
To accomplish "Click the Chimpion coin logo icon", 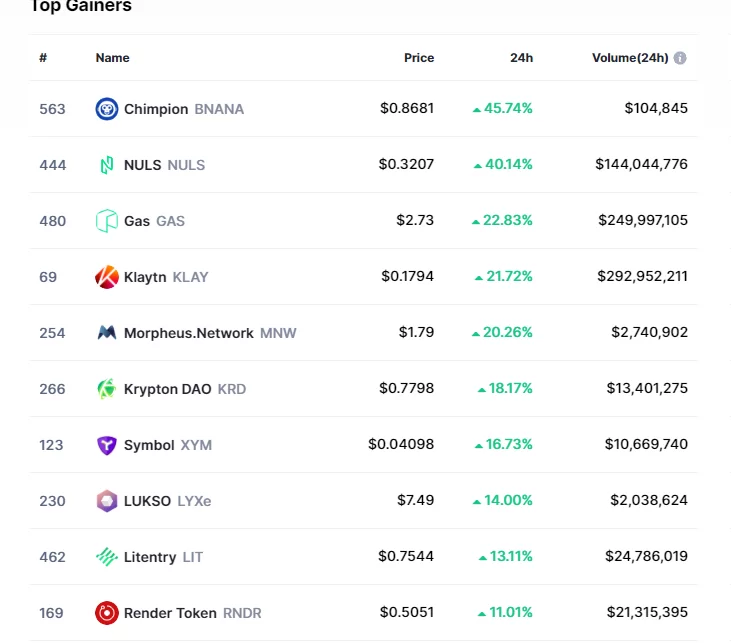I will [x=107, y=109].
